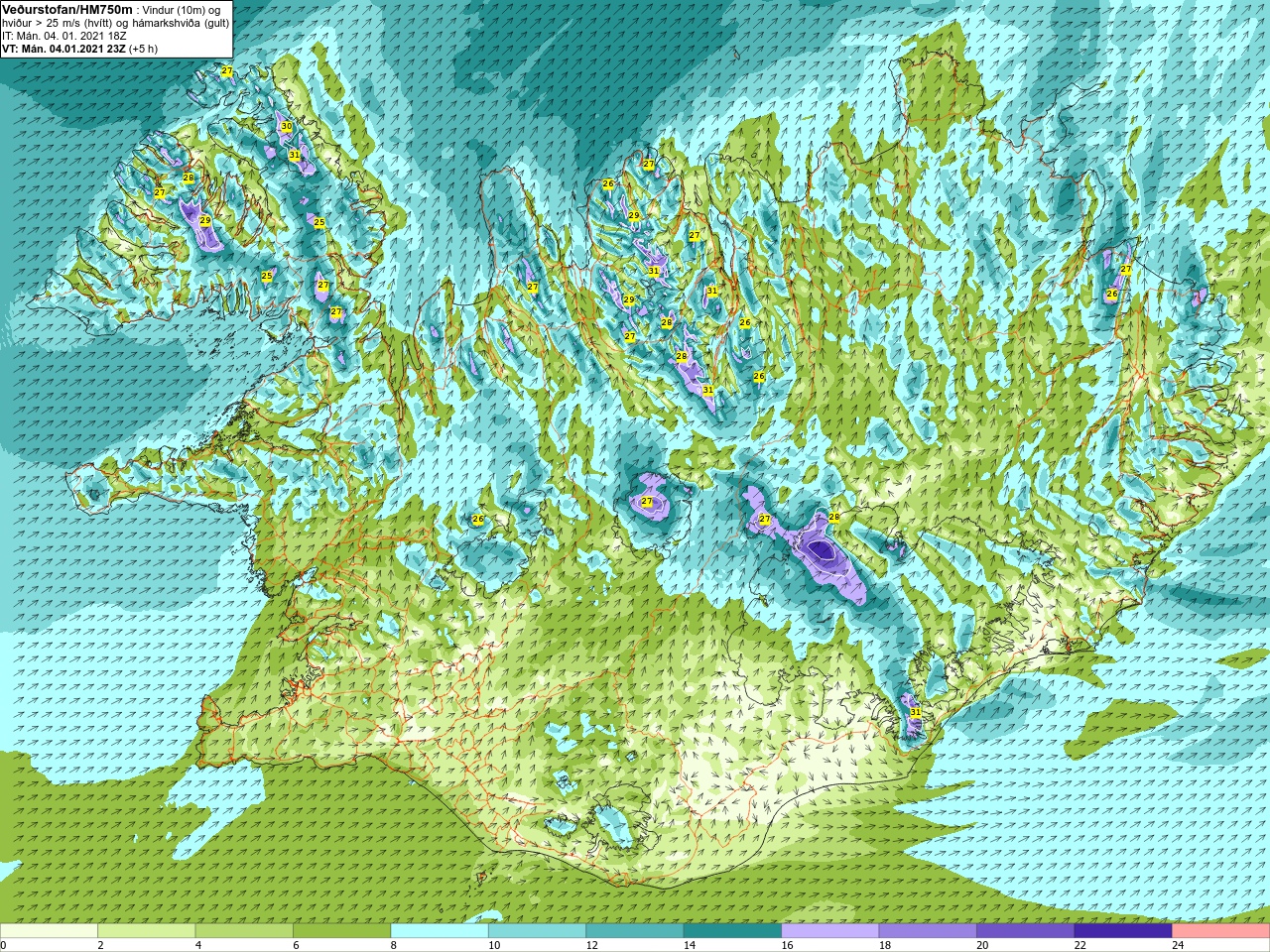Click the '24' tick on the color scale
The height and width of the screenshot is (952, 1270).
point(1177,945)
